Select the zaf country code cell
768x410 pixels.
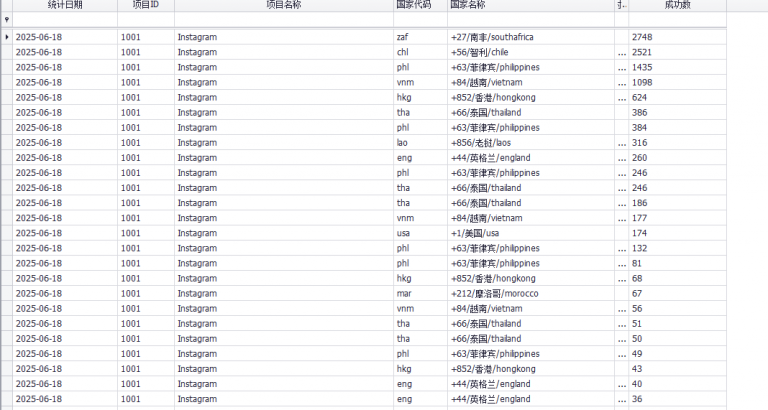pos(421,37)
